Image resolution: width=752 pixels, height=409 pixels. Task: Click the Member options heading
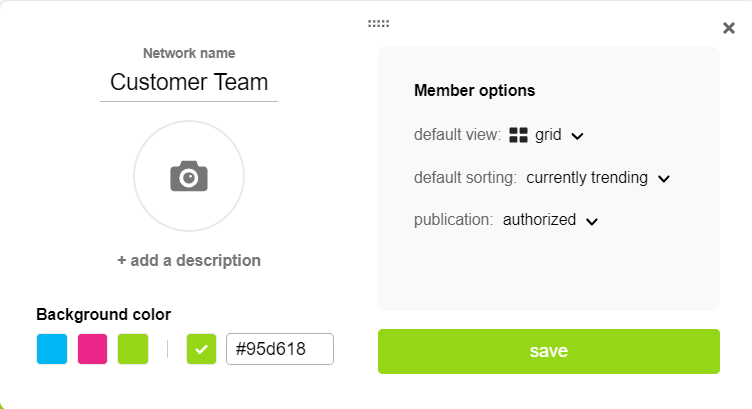[x=474, y=90]
